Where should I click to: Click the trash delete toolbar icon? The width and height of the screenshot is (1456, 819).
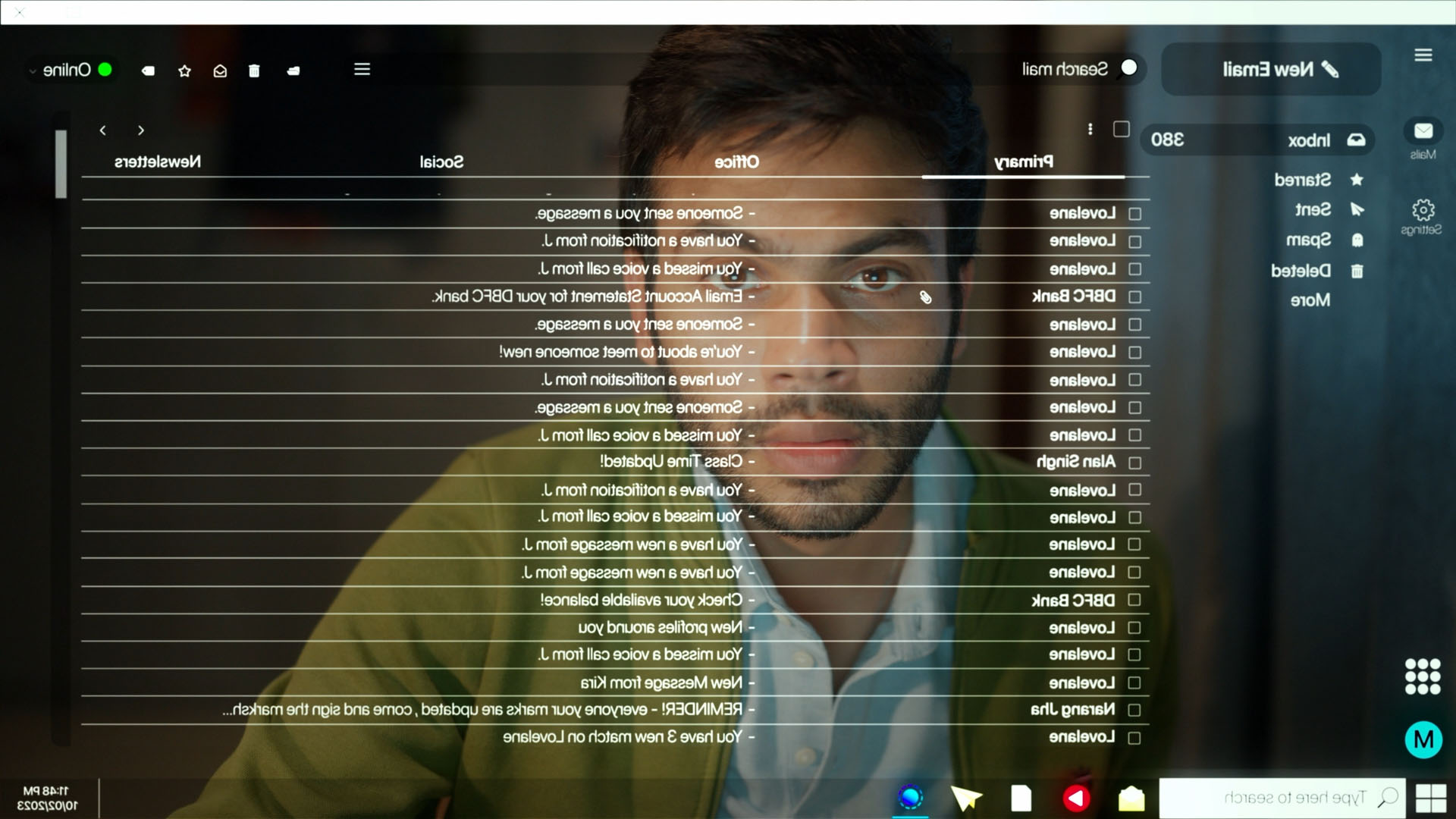(x=254, y=71)
